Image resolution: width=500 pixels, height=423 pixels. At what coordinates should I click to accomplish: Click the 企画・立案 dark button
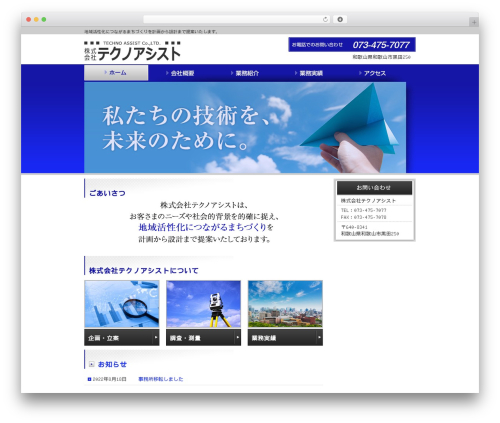click(122, 338)
